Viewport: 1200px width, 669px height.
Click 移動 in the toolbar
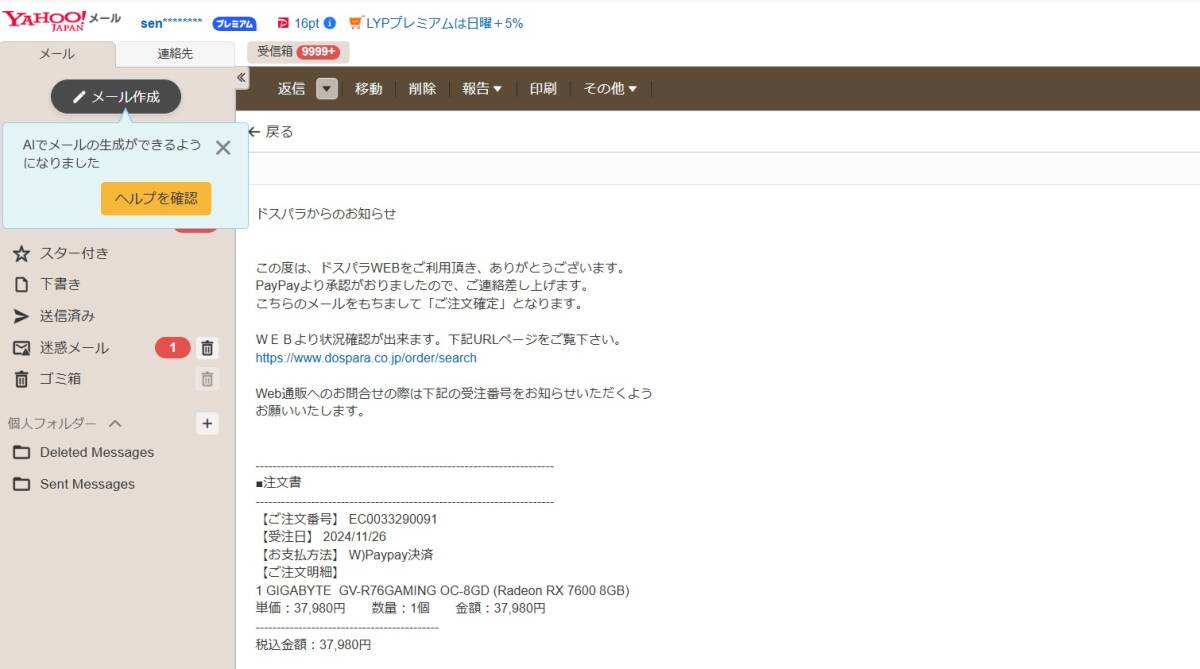368,88
